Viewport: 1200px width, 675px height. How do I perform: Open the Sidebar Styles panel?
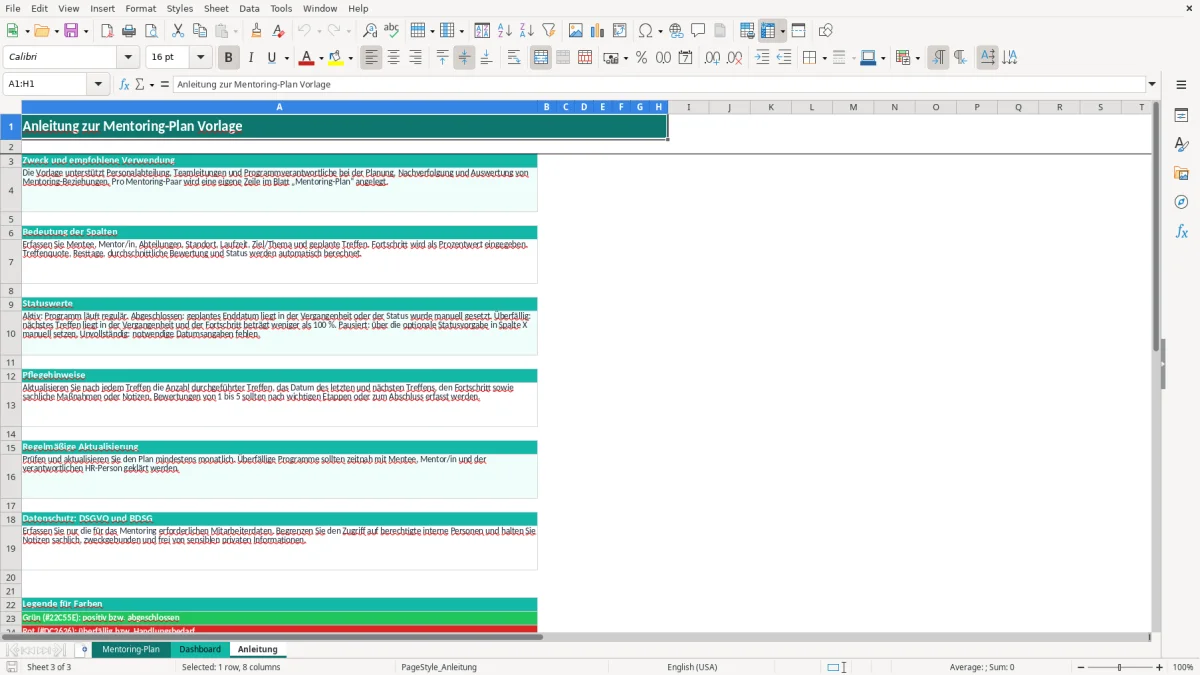coord(1181,144)
